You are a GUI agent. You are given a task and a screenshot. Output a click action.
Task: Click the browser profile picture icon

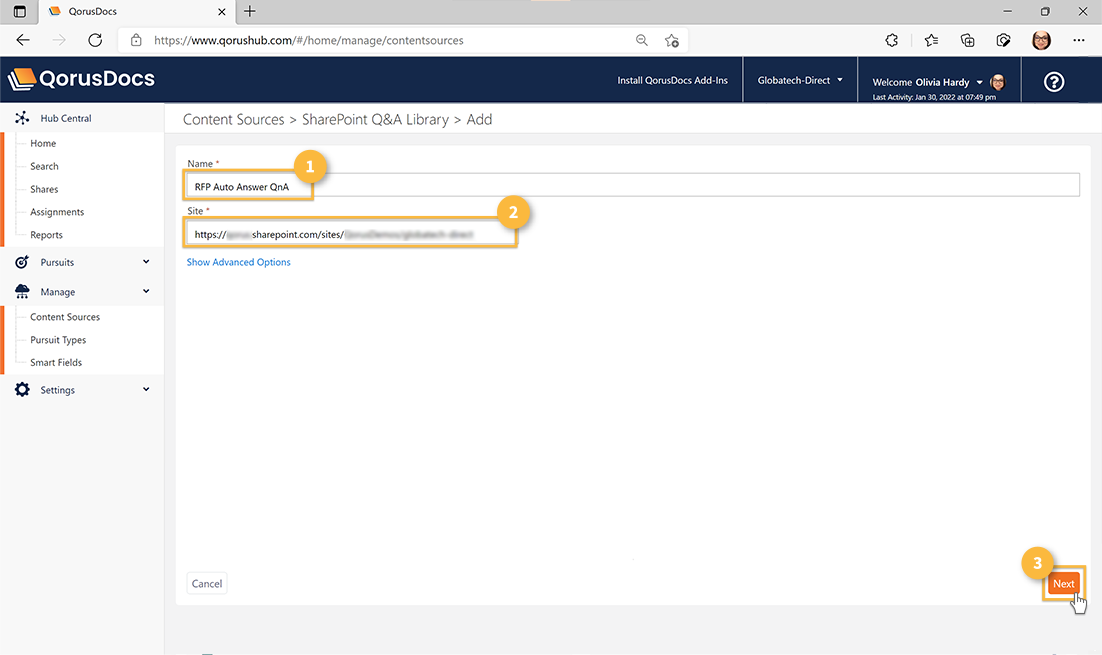pyautogui.click(x=1042, y=40)
